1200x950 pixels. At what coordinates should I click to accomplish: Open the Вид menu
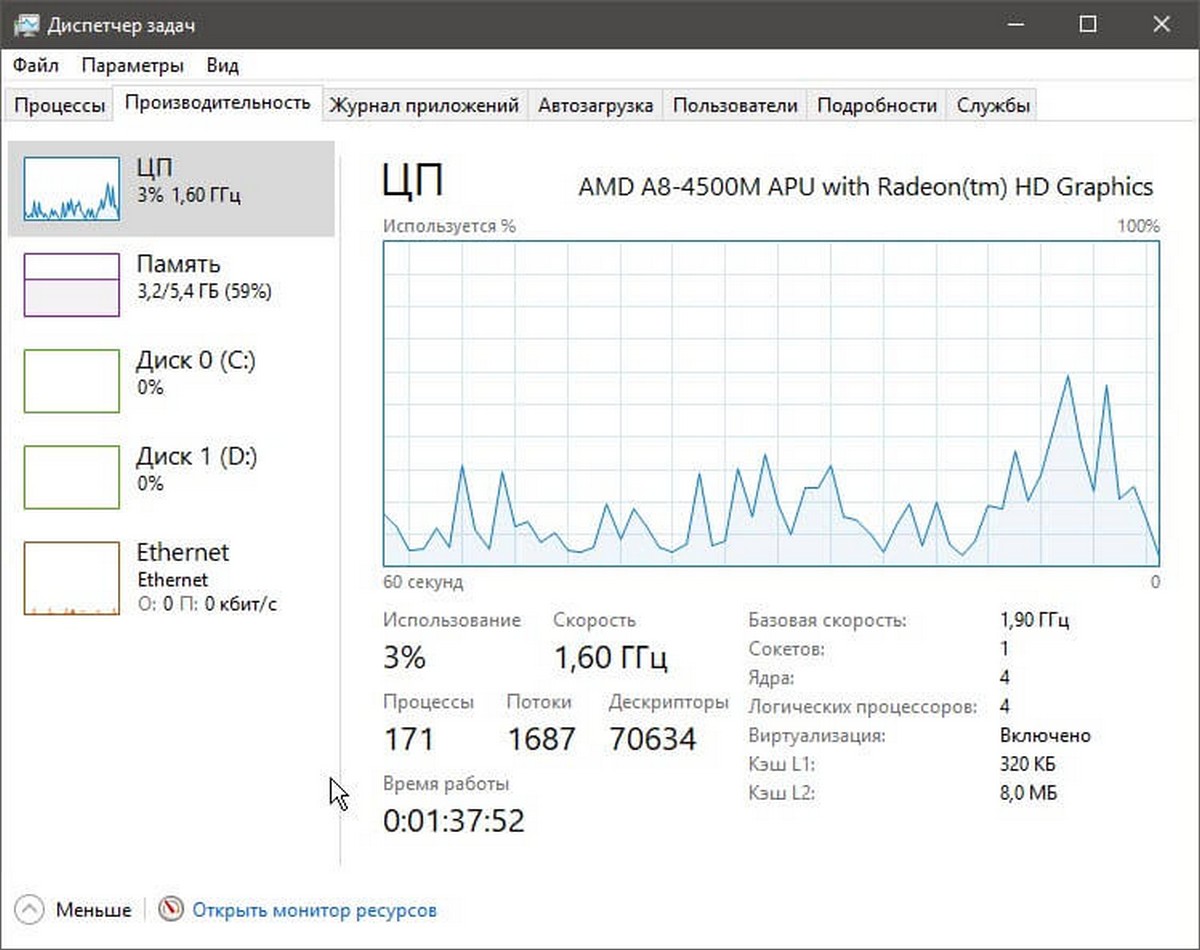(x=222, y=66)
